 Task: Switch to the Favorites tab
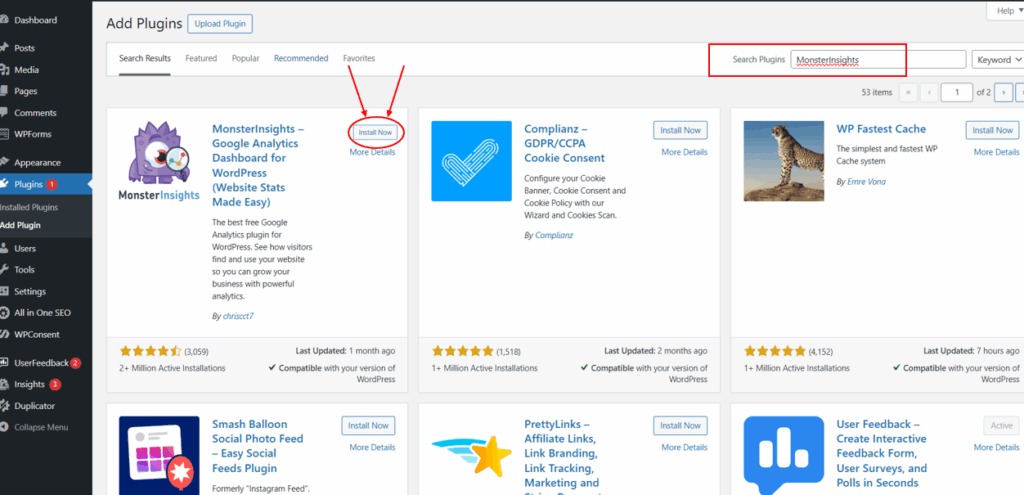pyautogui.click(x=359, y=58)
